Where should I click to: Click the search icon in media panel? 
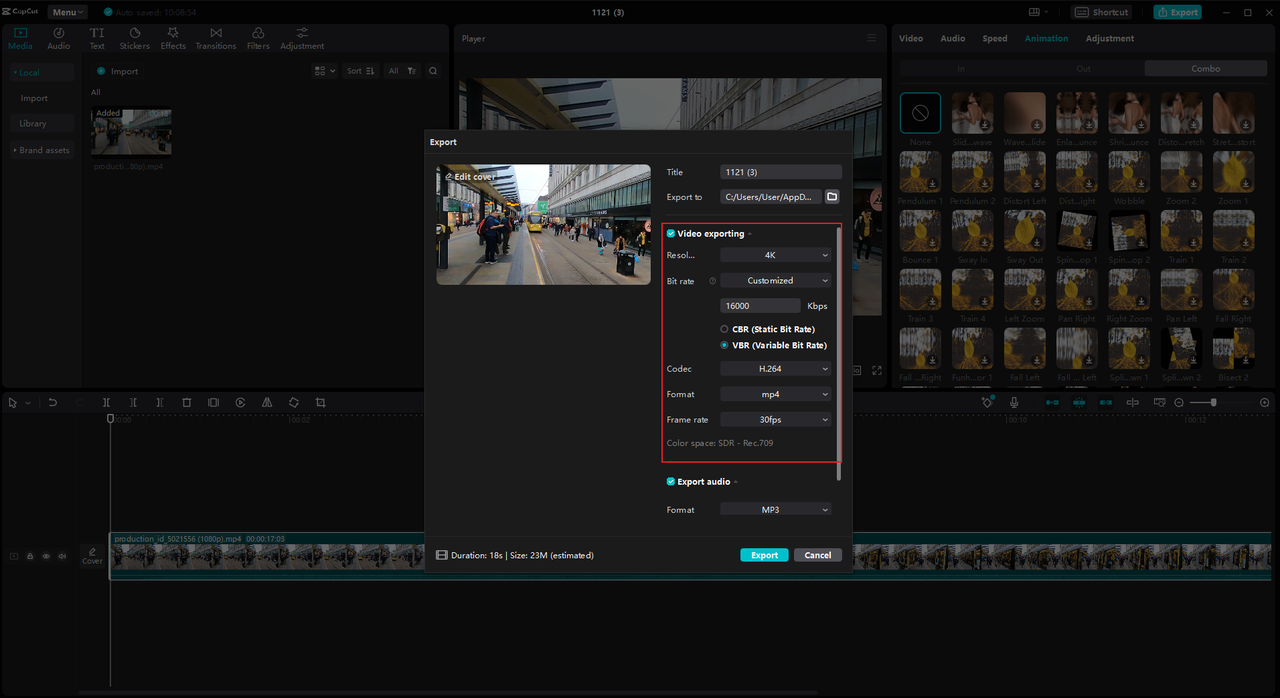[x=433, y=71]
